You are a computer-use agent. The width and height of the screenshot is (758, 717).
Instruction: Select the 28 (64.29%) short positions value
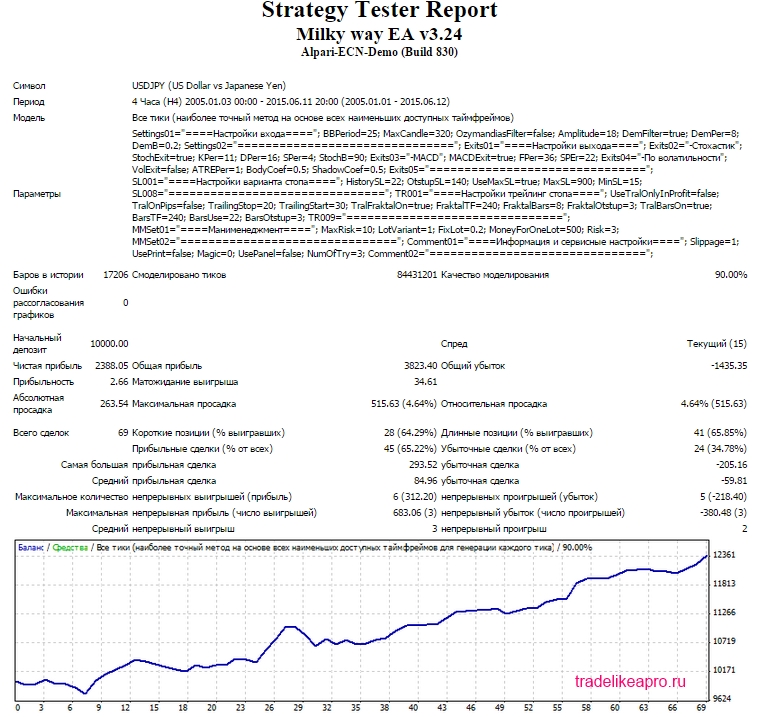[410, 433]
